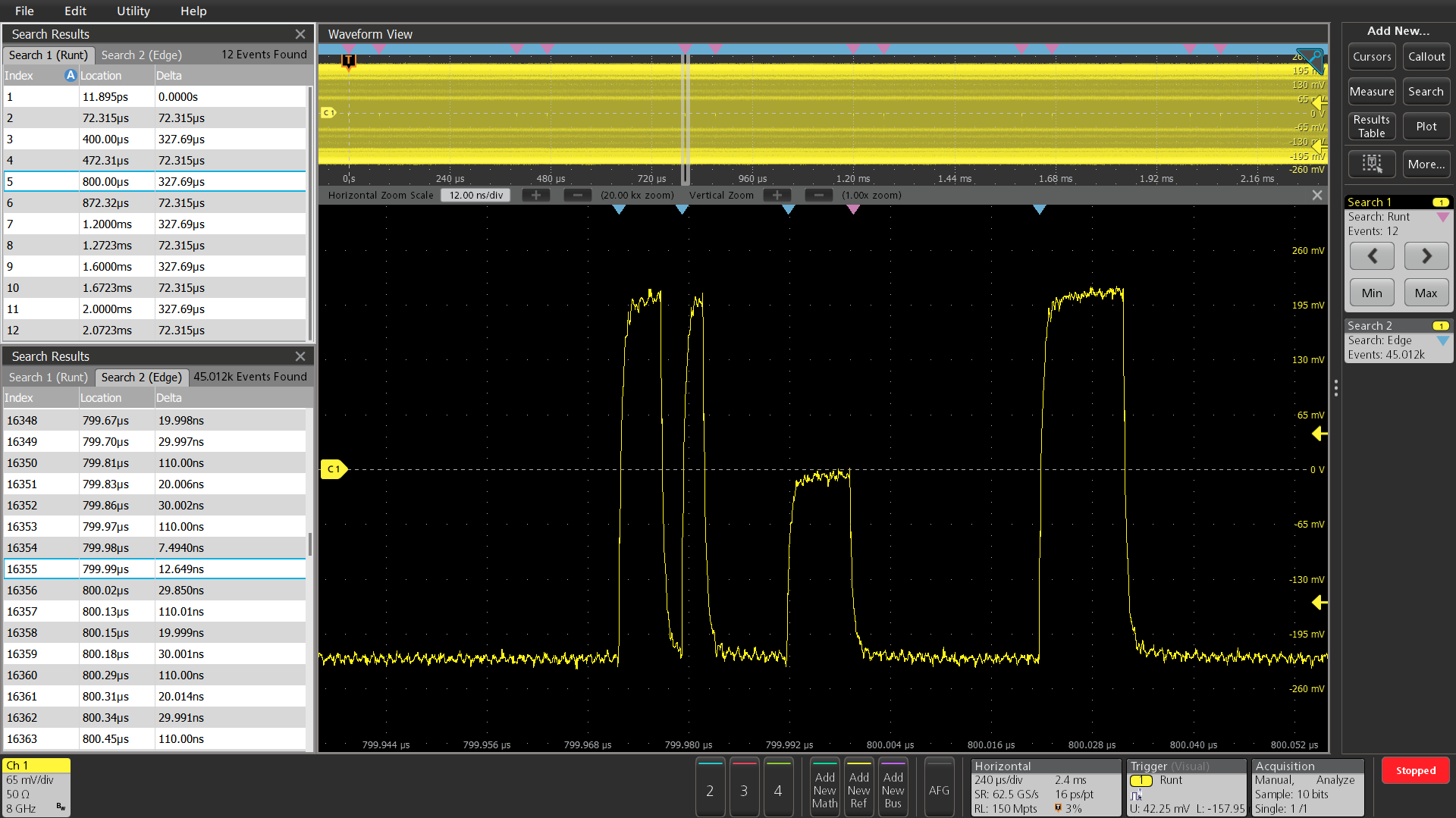Screen dimensions: 1456x818
Task: Open the Edit menu
Action: [x=75, y=11]
